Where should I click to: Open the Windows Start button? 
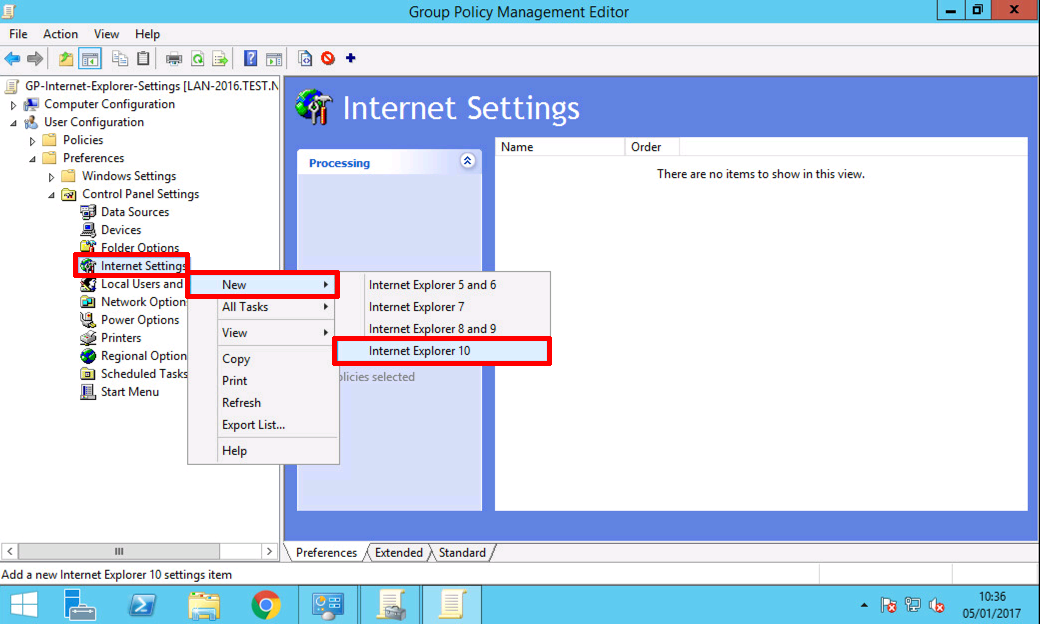pyautogui.click(x=24, y=605)
